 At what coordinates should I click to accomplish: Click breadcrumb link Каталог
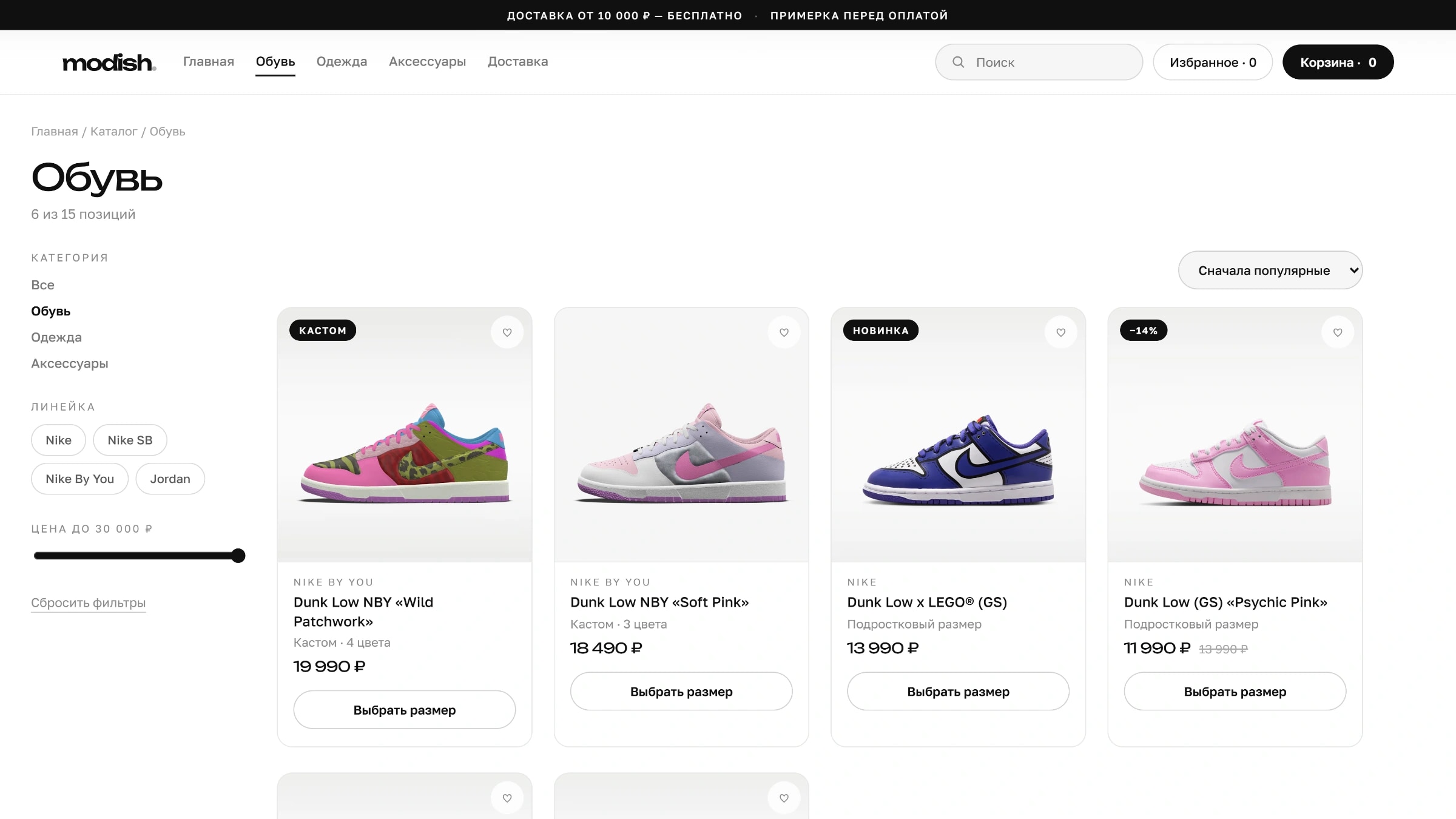(x=113, y=131)
